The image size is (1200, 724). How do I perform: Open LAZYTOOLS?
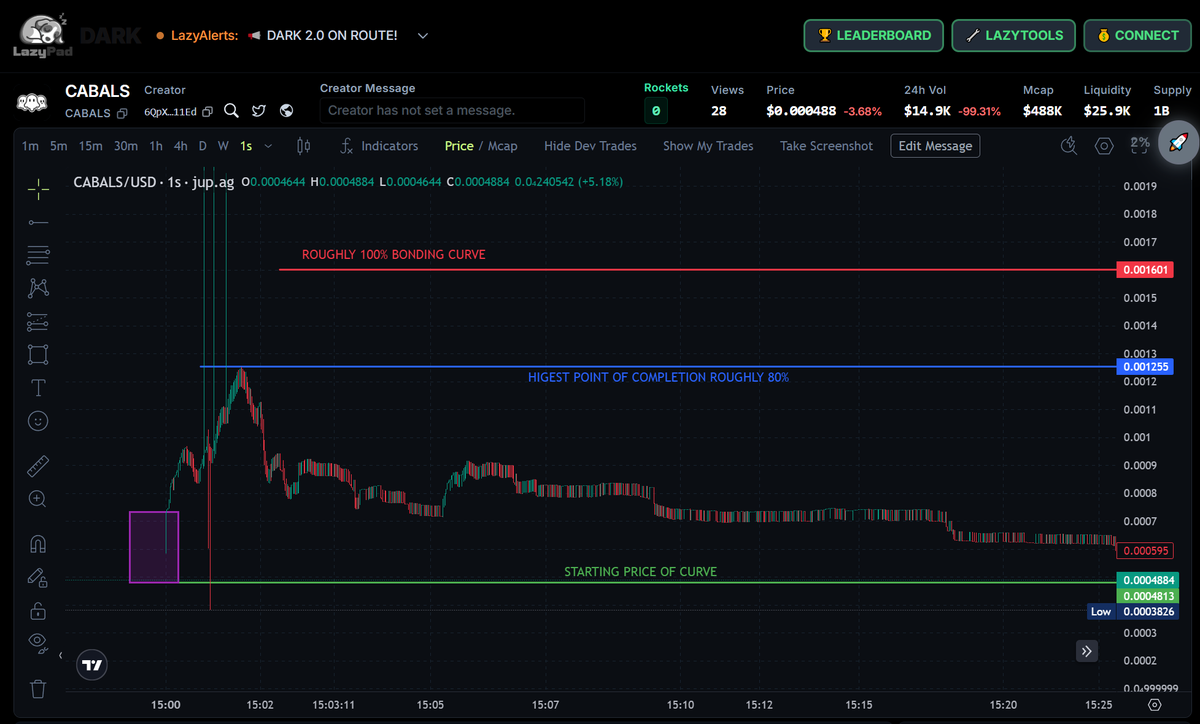point(1013,35)
